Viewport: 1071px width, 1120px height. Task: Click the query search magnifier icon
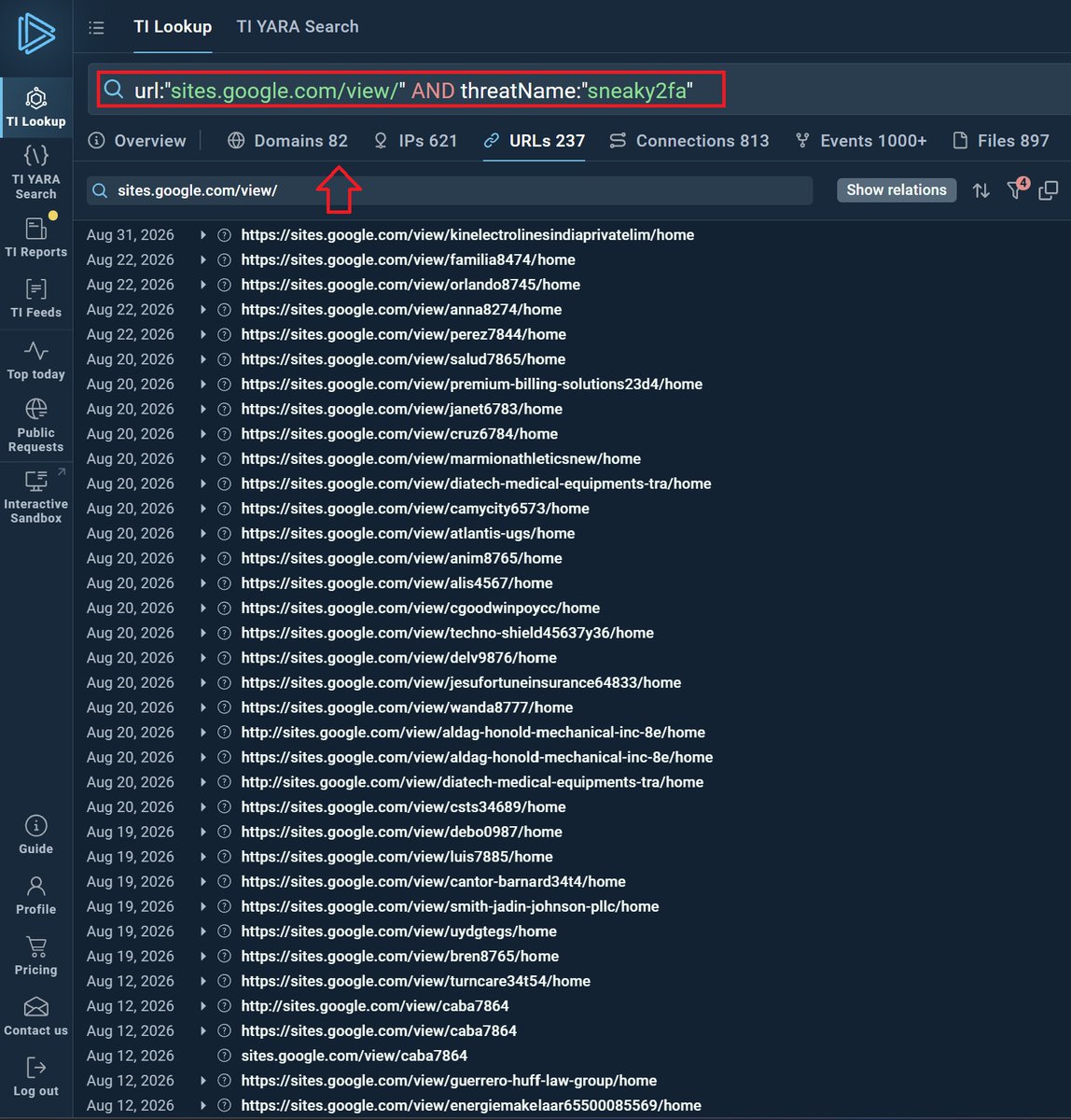pyautogui.click(x=114, y=90)
